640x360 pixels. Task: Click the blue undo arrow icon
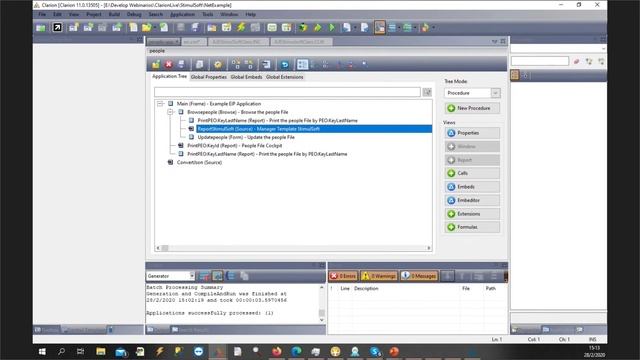[285, 64]
